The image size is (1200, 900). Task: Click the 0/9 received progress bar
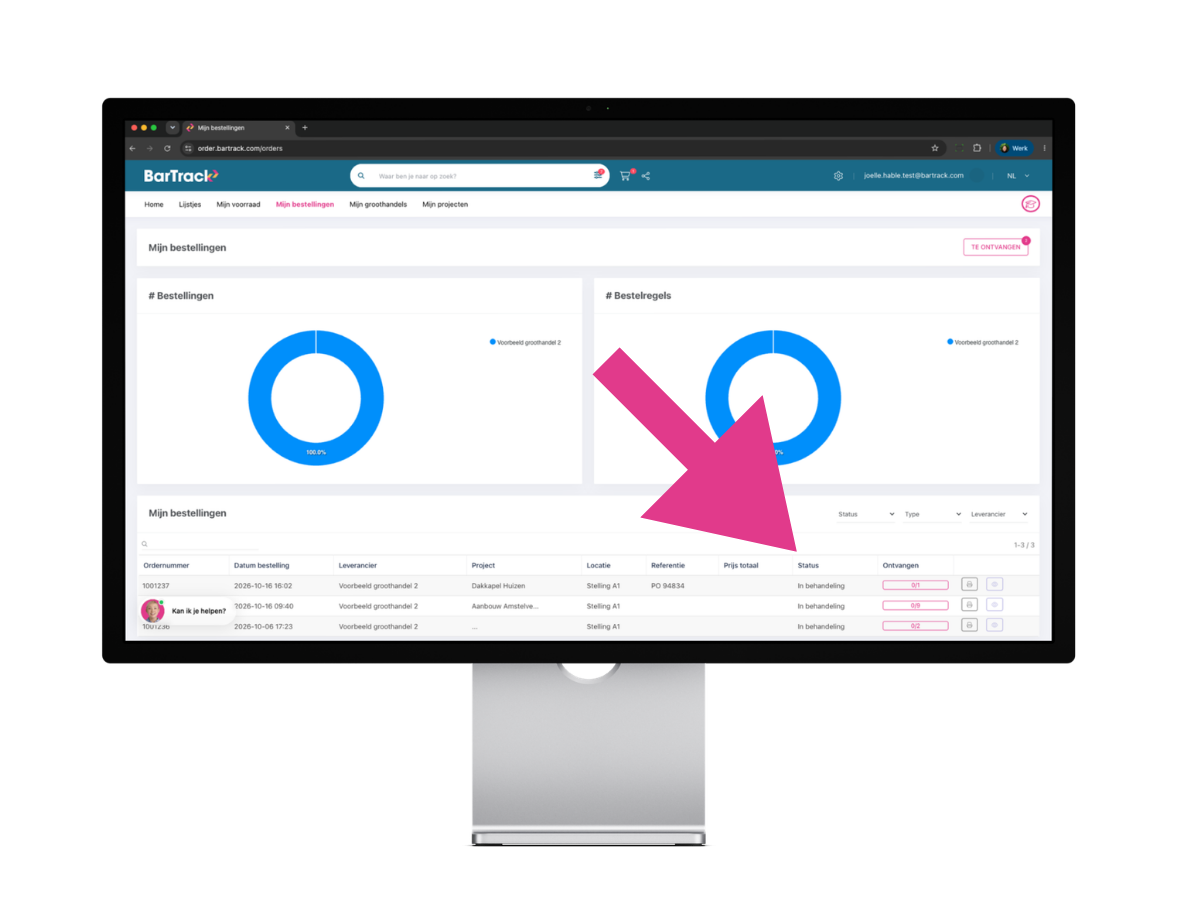915,605
